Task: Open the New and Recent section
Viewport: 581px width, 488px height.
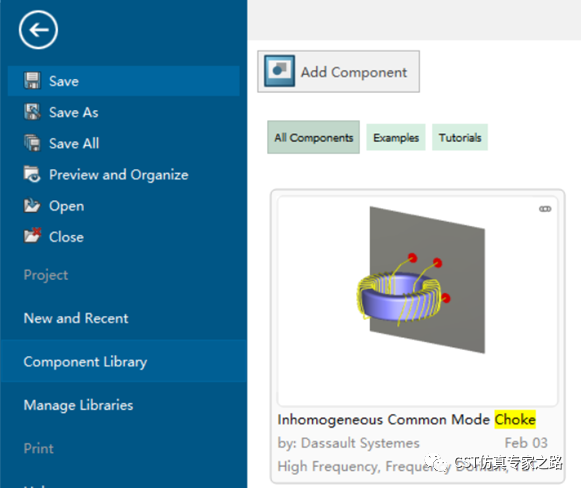Action: tap(76, 318)
